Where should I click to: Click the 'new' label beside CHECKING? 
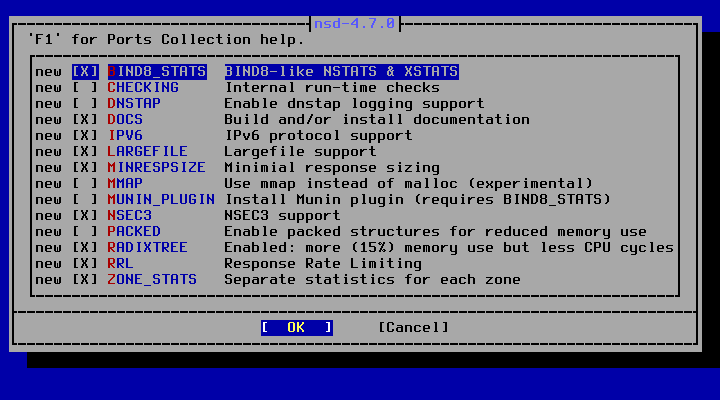tap(49, 88)
